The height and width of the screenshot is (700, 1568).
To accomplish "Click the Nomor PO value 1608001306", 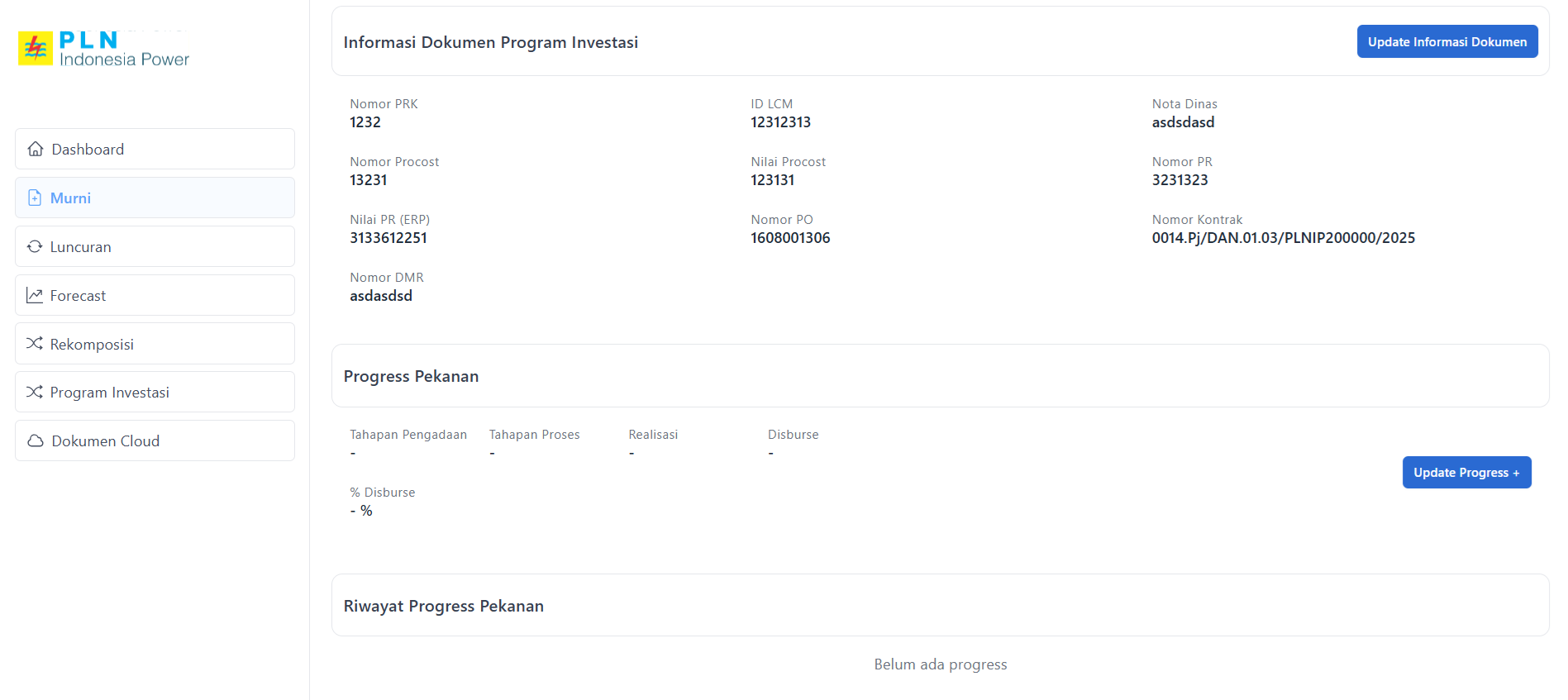I will (x=790, y=238).
